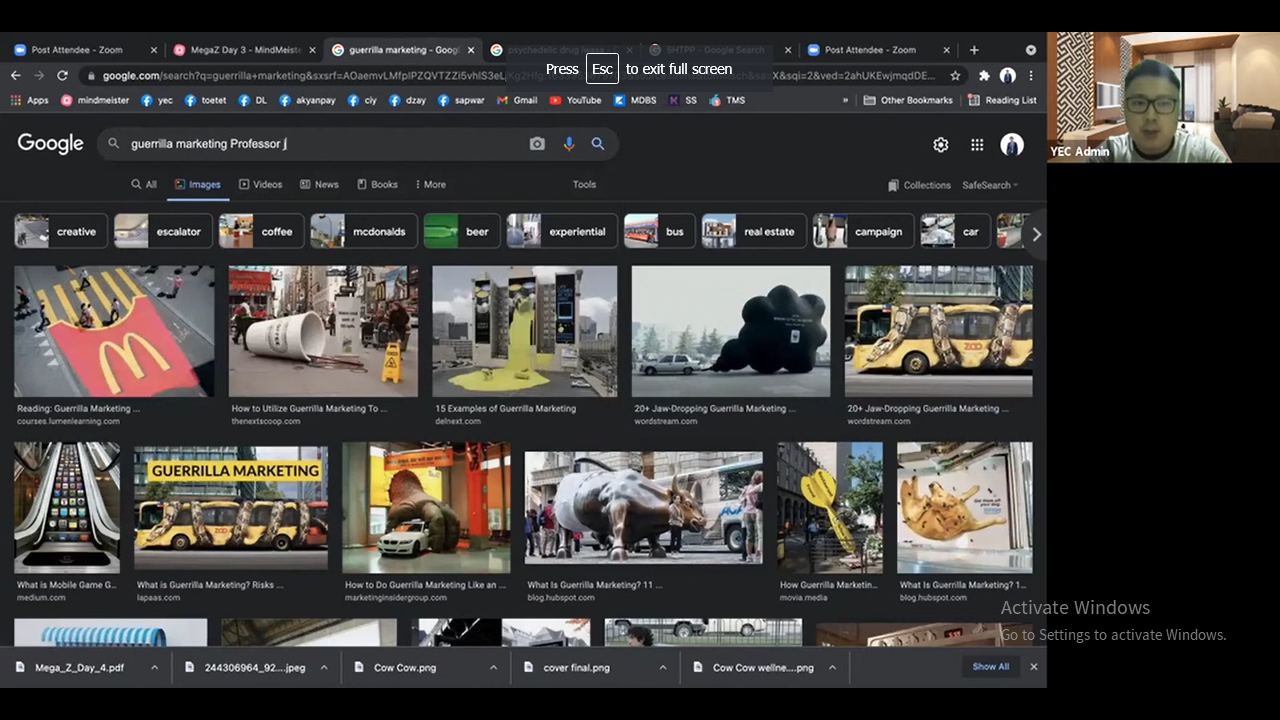This screenshot has height=720, width=1280.
Task: Open the lapaas.com yellow bus result image
Action: (x=231, y=508)
